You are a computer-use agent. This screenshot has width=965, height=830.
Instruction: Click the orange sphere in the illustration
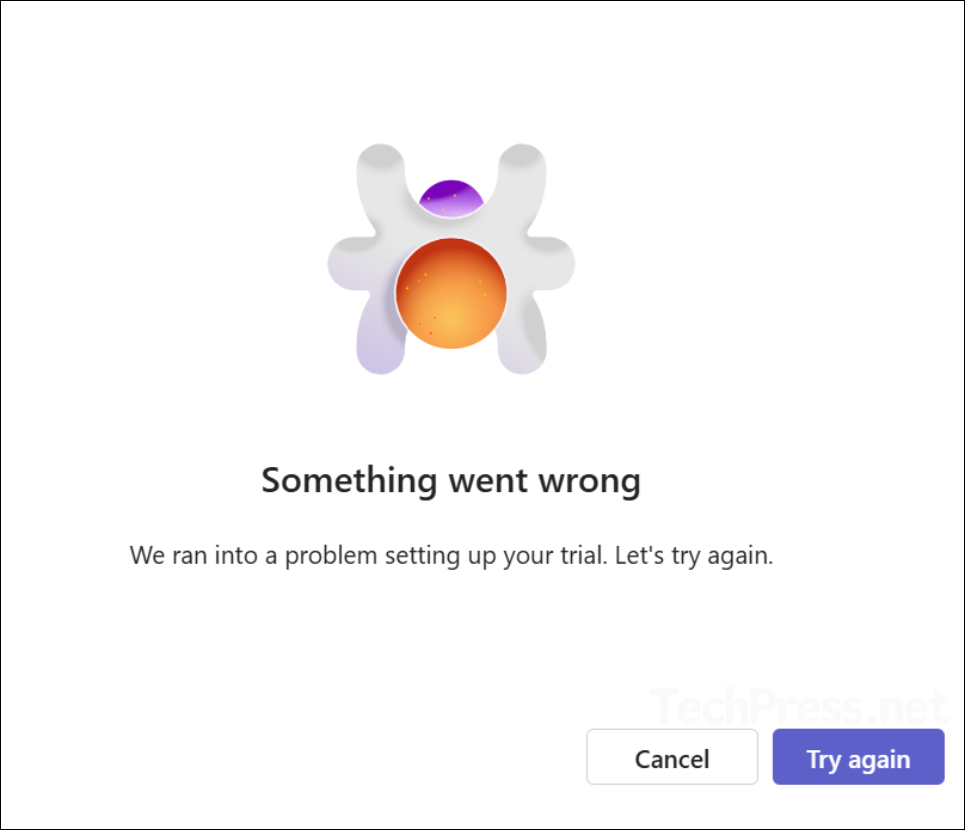tap(451, 293)
